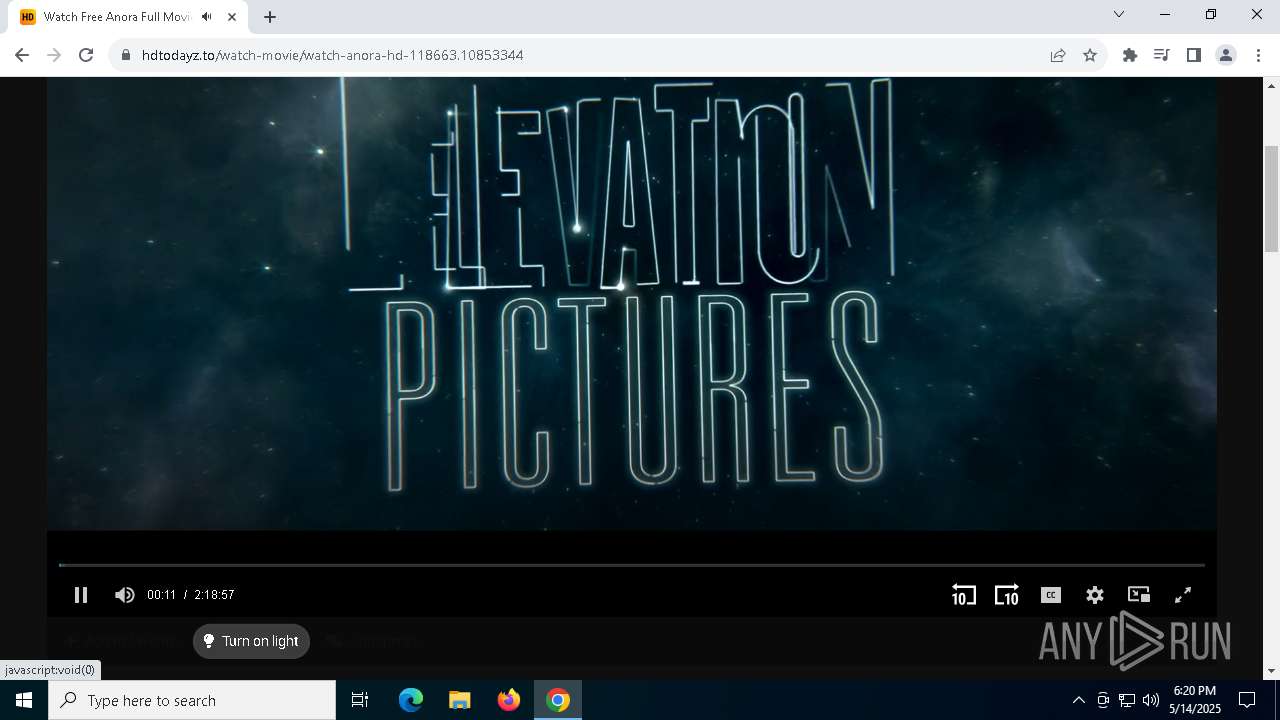This screenshot has height=720, width=1280.
Task: Open network status tray icon
Action: [x=1127, y=700]
